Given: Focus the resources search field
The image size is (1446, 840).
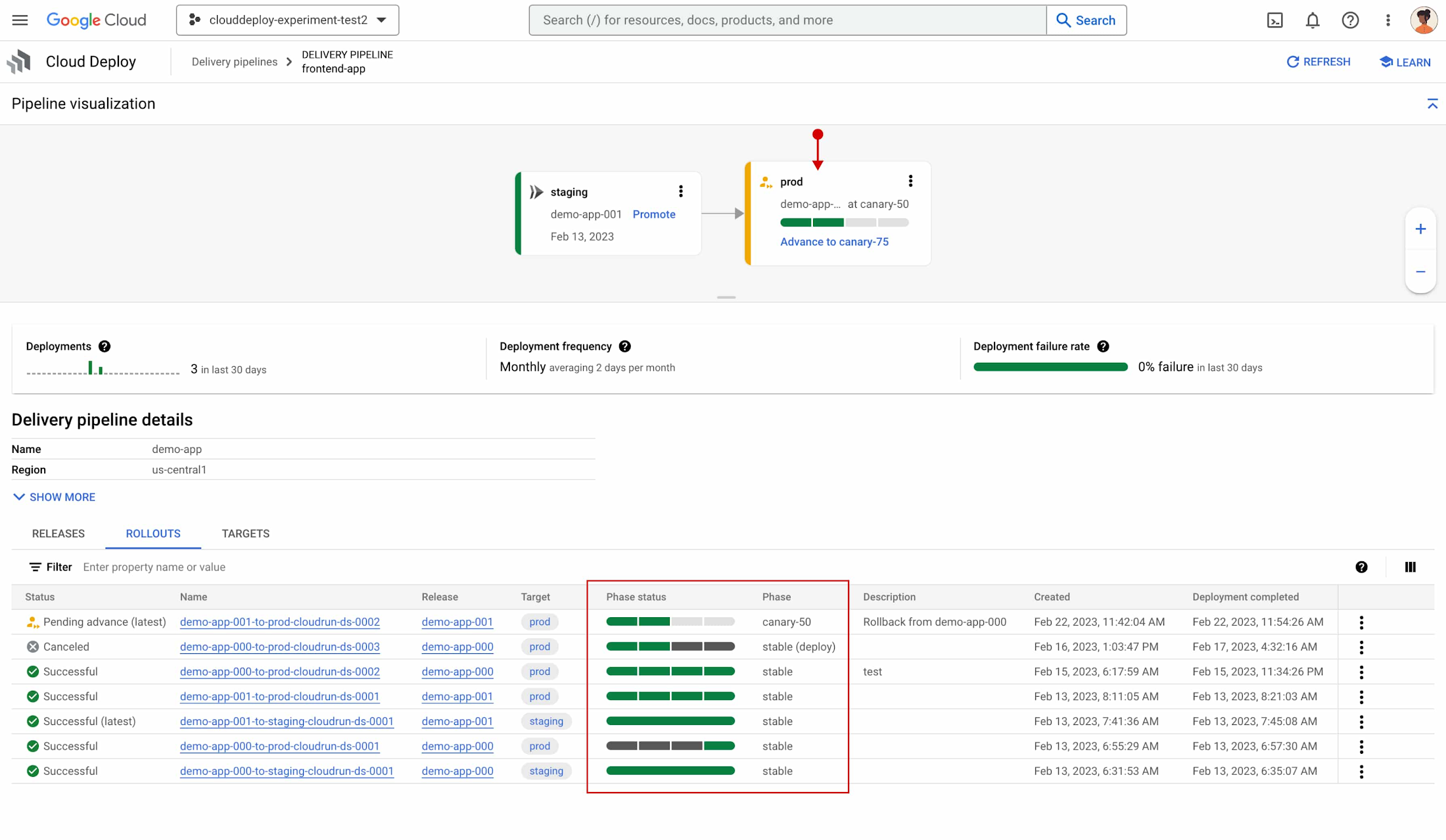Looking at the screenshot, I should (787, 20).
